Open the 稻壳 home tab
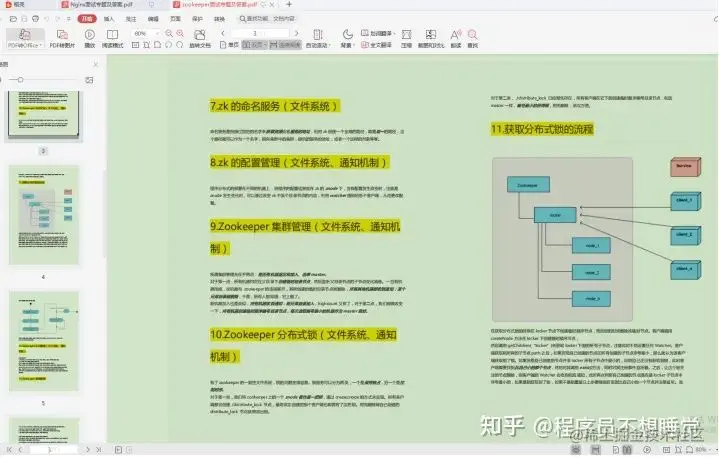Screen dimensions: 719x458 pos(16,5)
